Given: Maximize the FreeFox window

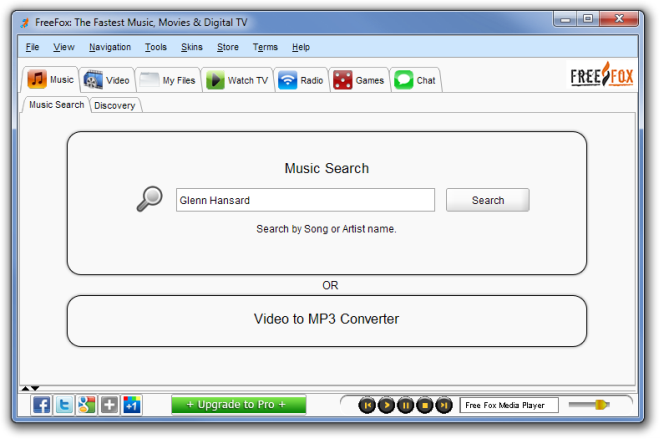Looking at the screenshot, I should 588,19.
